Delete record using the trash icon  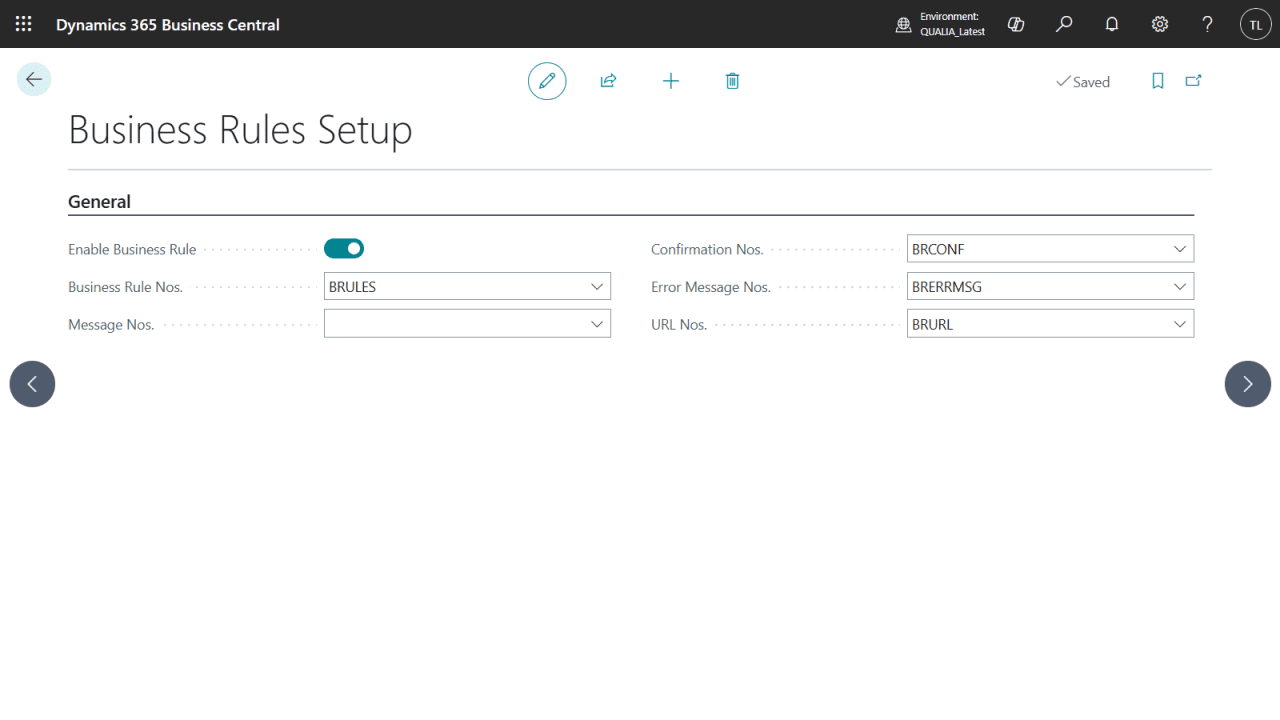coord(732,81)
